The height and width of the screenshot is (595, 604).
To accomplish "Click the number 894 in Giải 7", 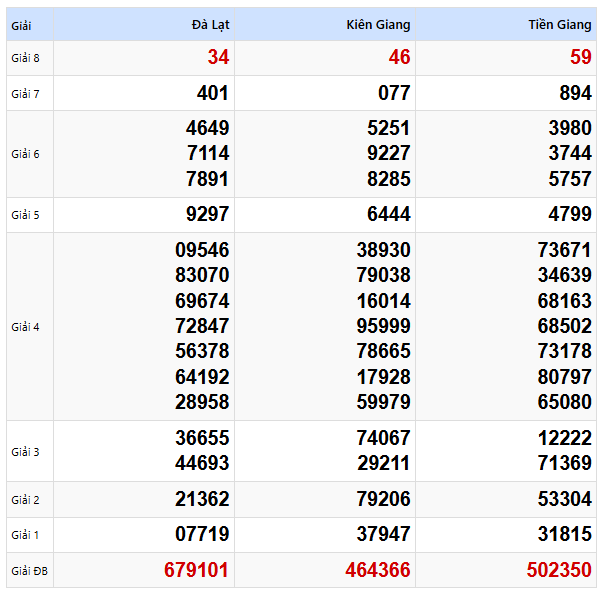I will [x=575, y=93].
